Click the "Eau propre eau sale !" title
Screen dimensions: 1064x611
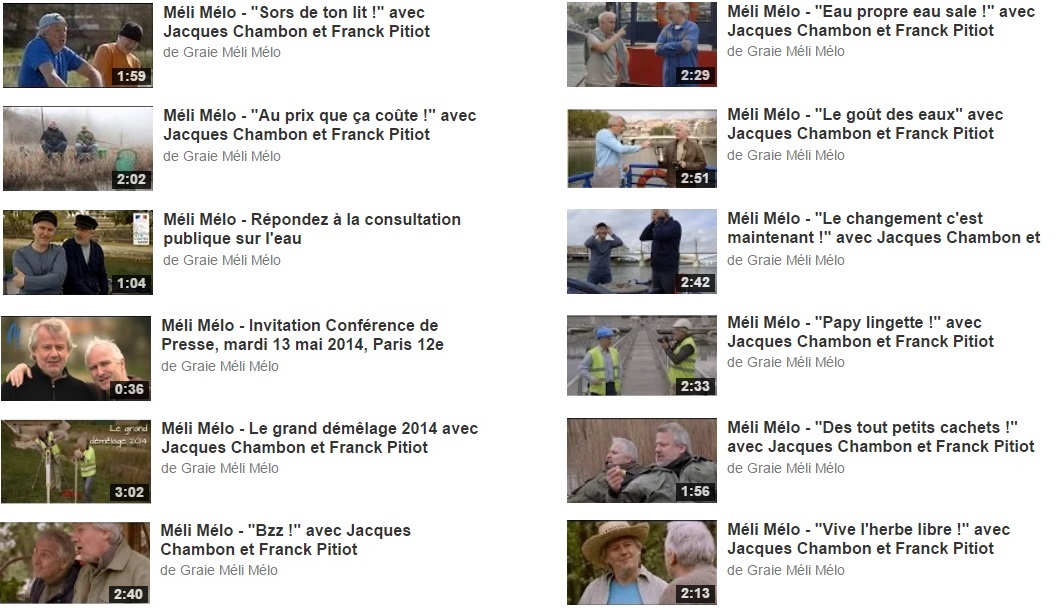[881, 21]
